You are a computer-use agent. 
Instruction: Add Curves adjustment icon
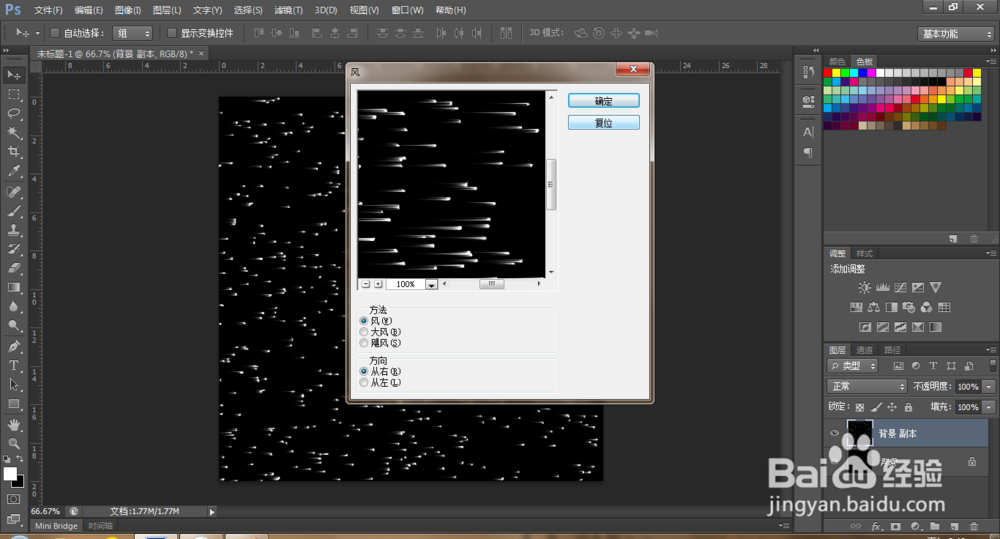tap(901, 288)
